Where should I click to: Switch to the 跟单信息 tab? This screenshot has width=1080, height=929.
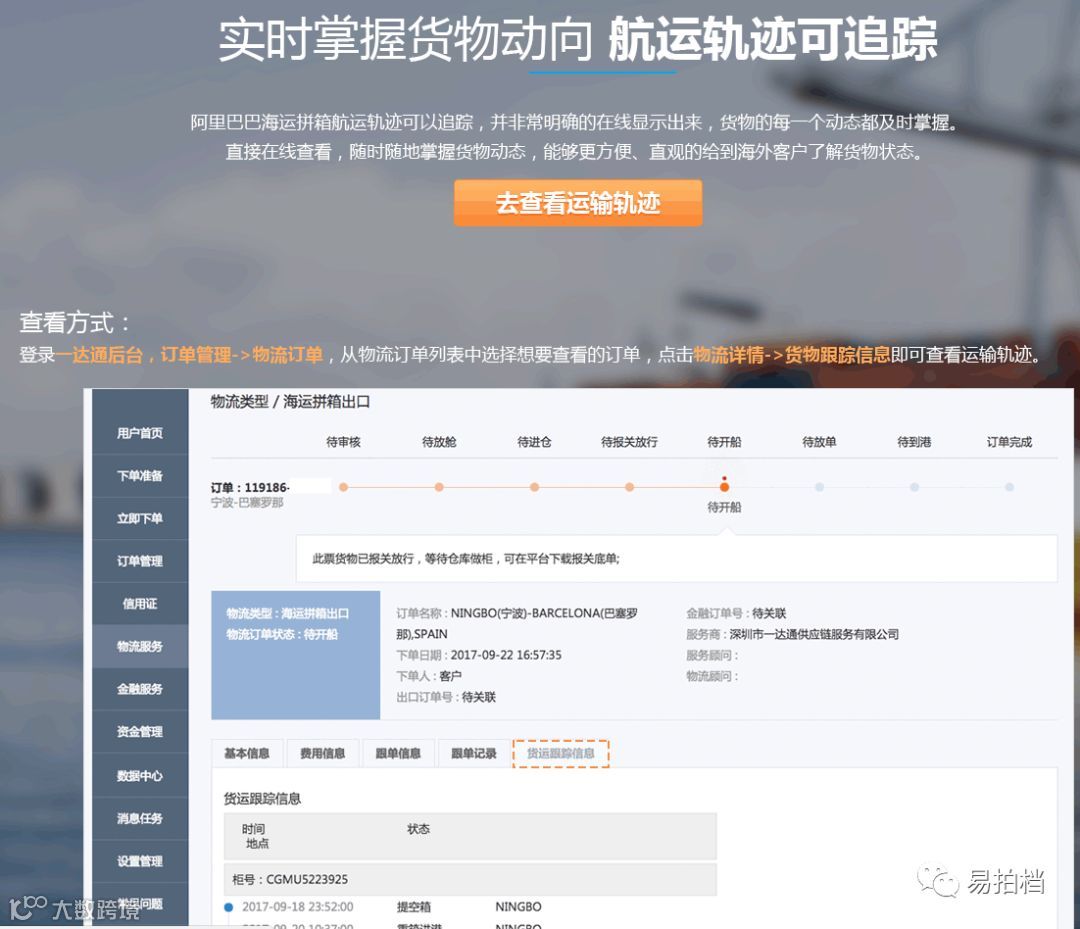(x=398, y=753)
